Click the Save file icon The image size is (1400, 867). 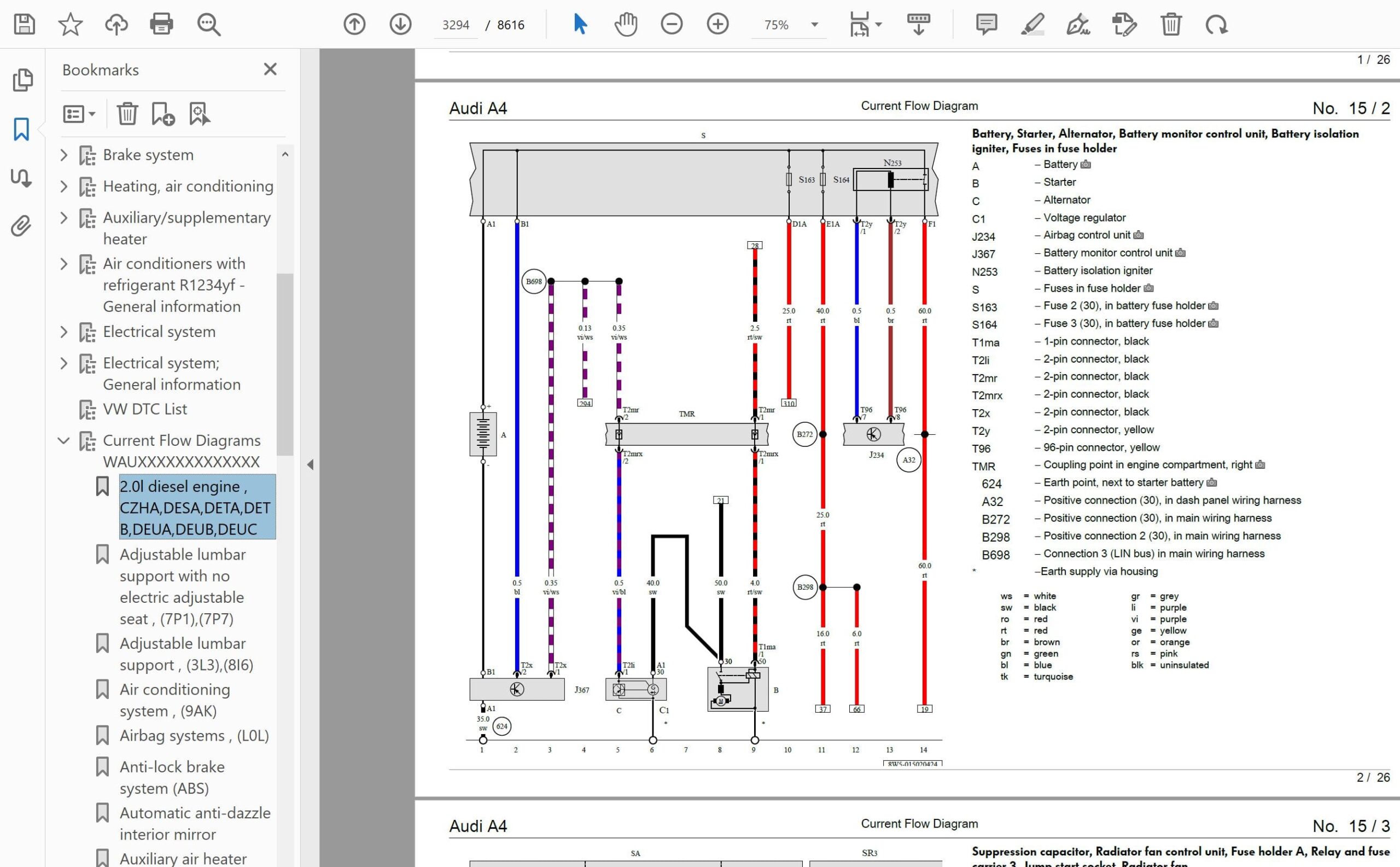[x=24, y=24]
